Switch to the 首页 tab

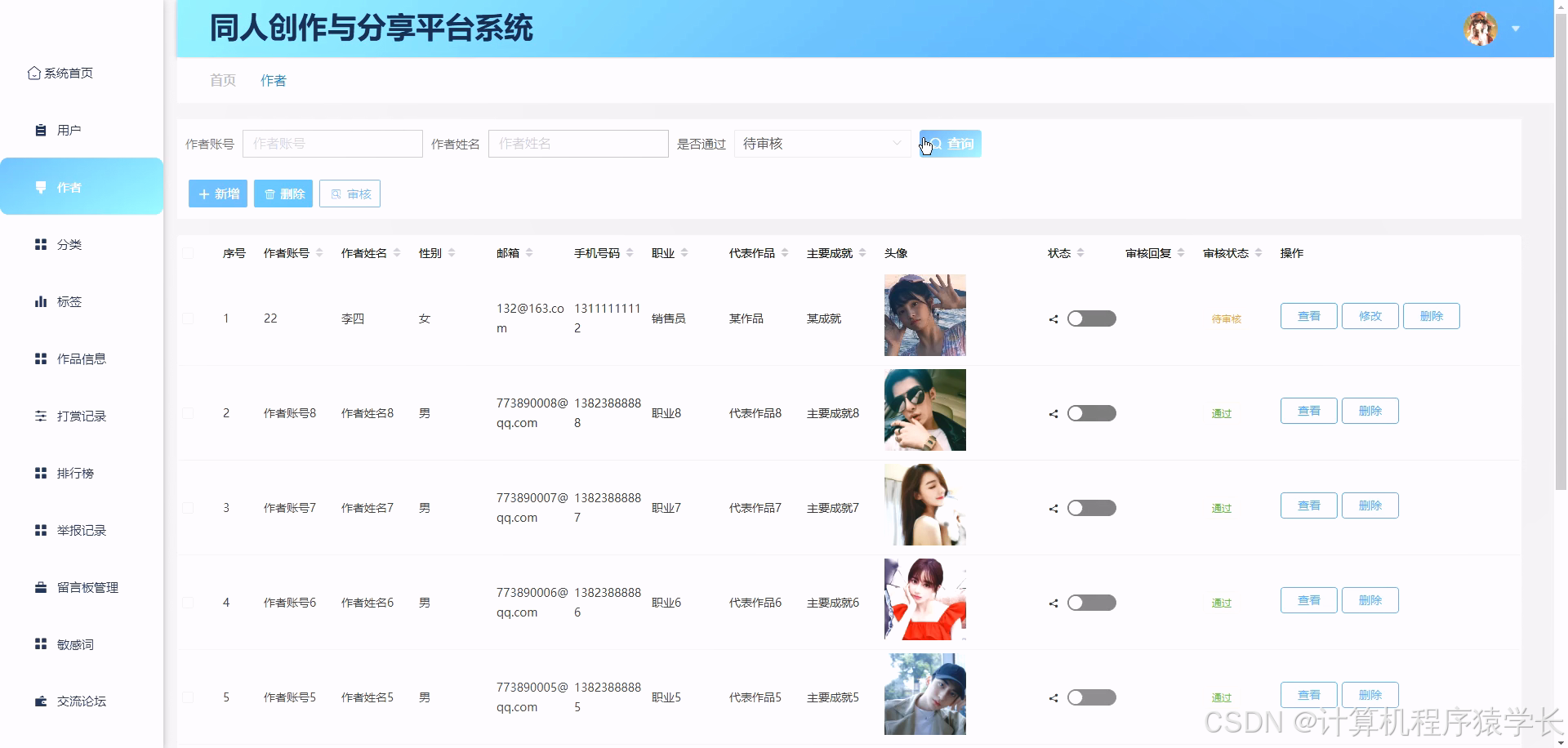coord(221,80)
